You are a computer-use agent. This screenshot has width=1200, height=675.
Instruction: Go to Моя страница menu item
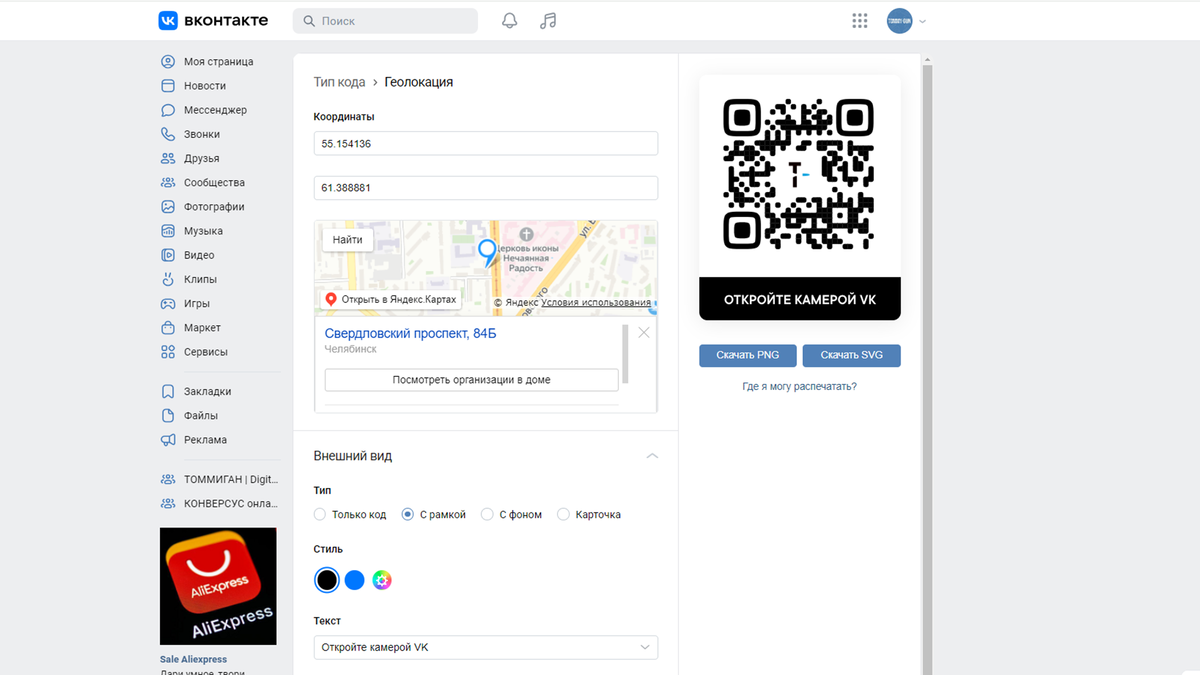point(218,62)
